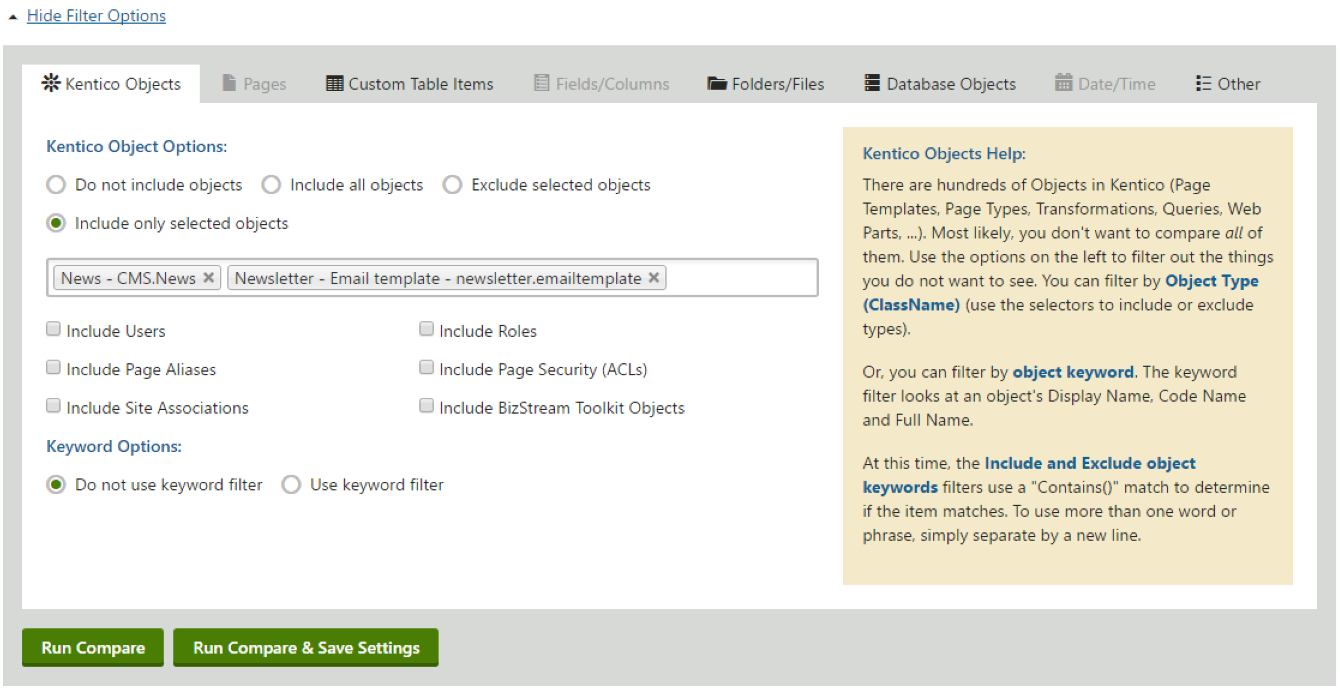Select Do not include objects radio
This screenshot has width=1340, height=690.
(x=56, y=185)
